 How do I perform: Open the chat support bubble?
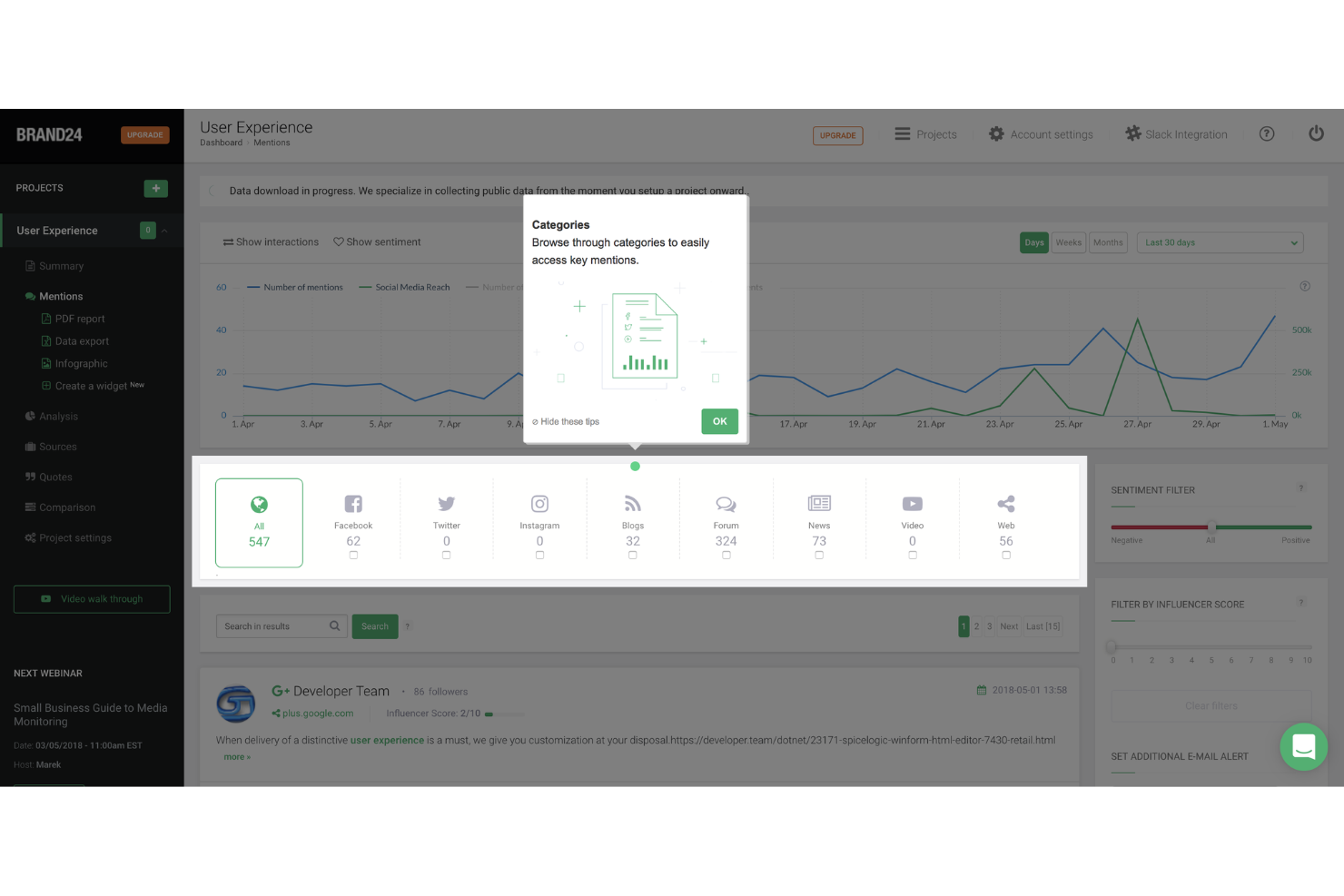tap(1304, 747)
